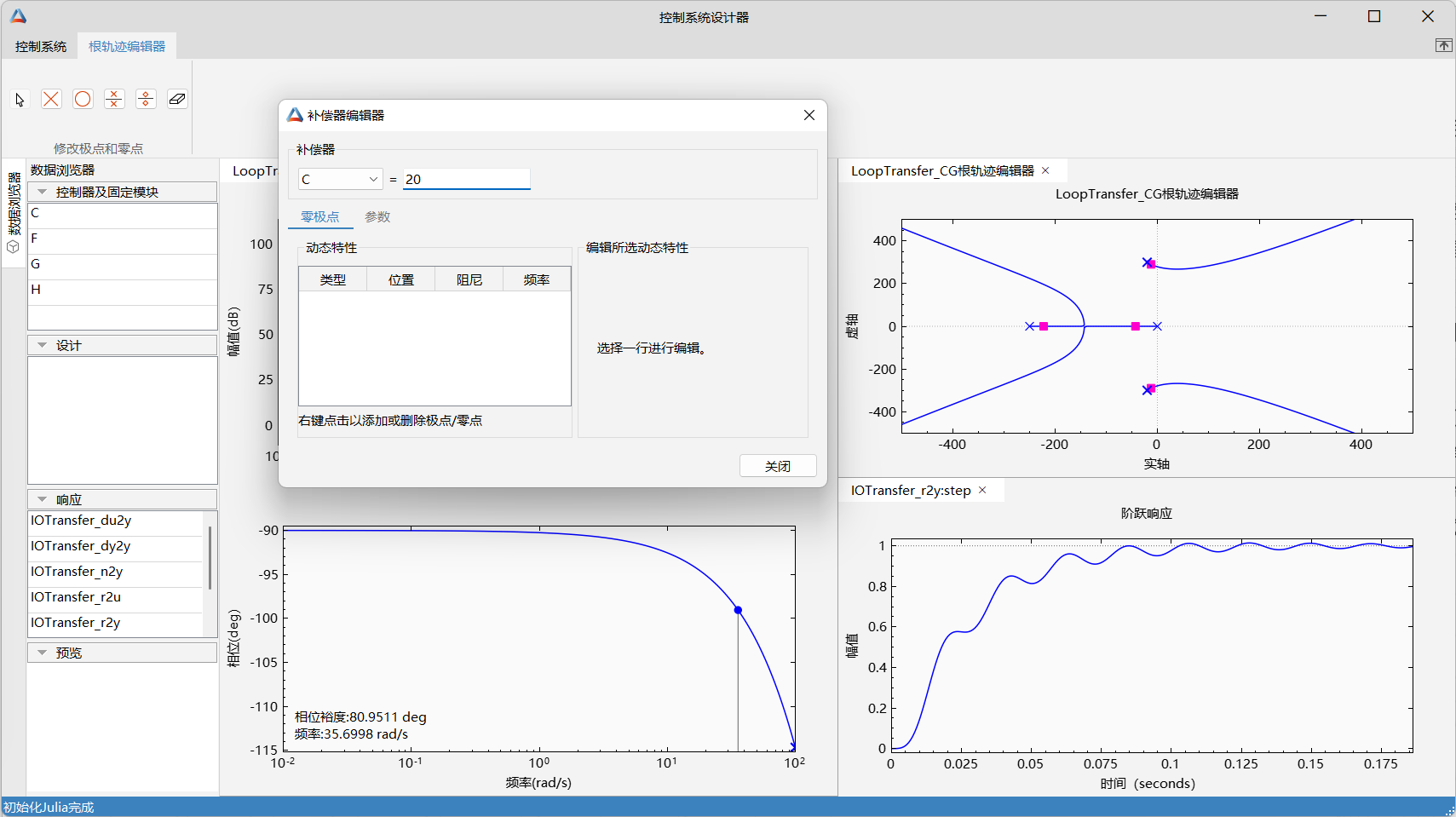
Task: Select the IOTransfer_dy2y response
Action: (116, 549)
